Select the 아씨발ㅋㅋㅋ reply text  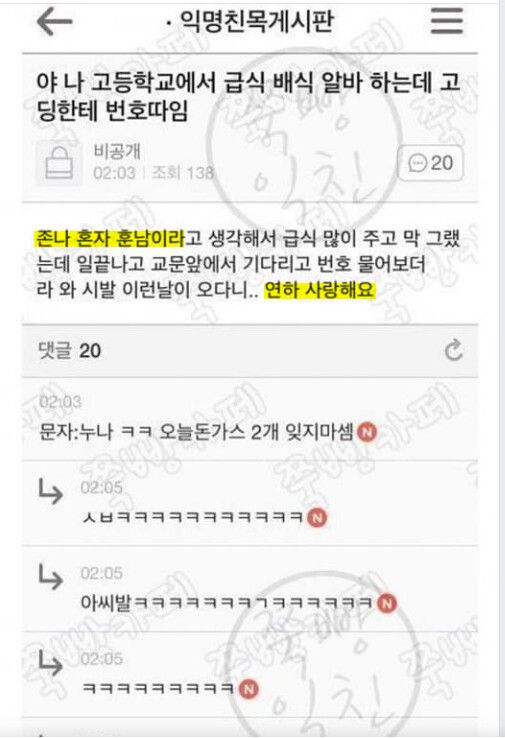tap(228, 603)
